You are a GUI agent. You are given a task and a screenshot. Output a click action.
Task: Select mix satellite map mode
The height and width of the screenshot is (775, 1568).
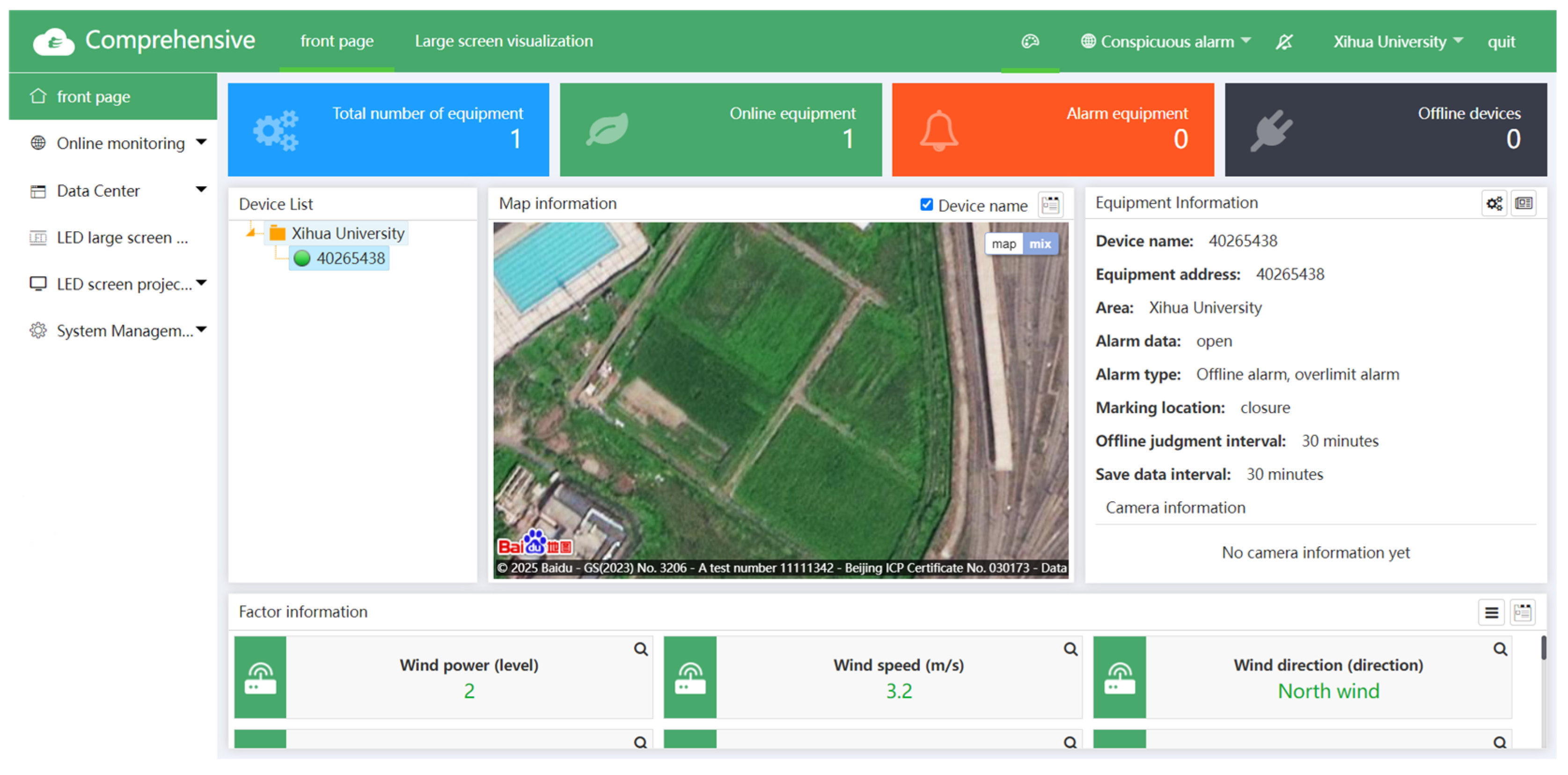pos(1040,244)
